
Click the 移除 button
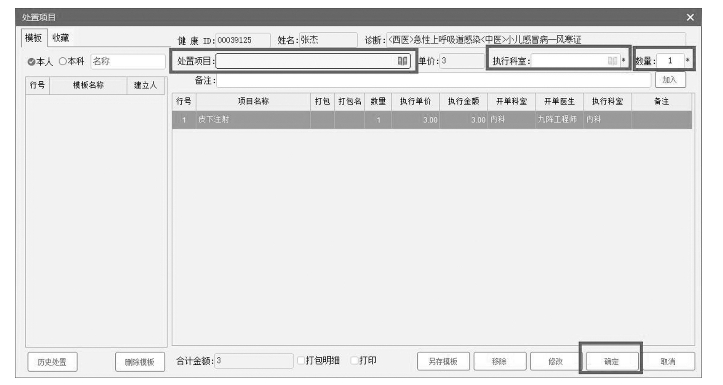pyautogui.click(x=499, y=362)
